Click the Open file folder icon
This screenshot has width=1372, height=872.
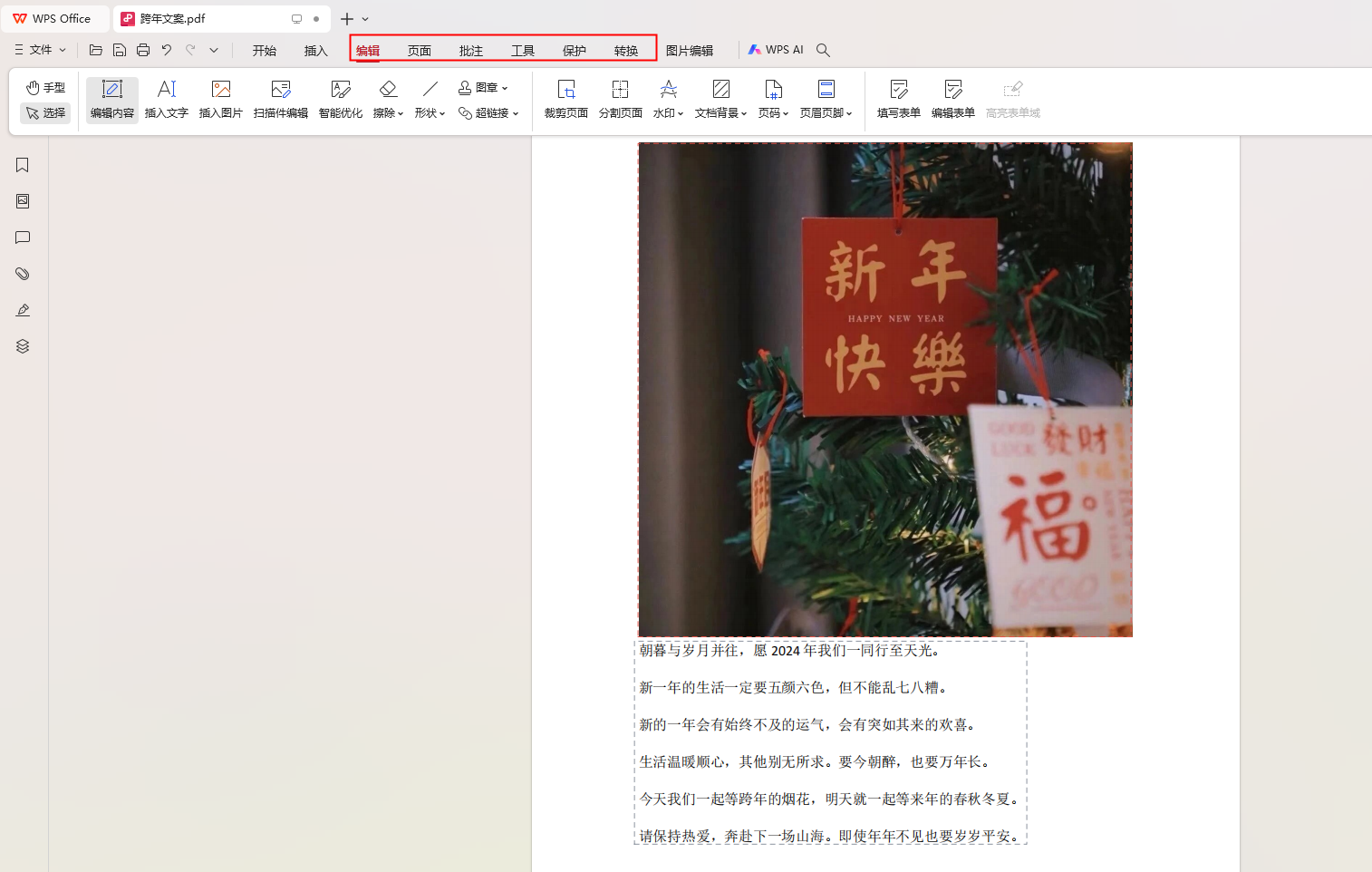coord(96,50)
